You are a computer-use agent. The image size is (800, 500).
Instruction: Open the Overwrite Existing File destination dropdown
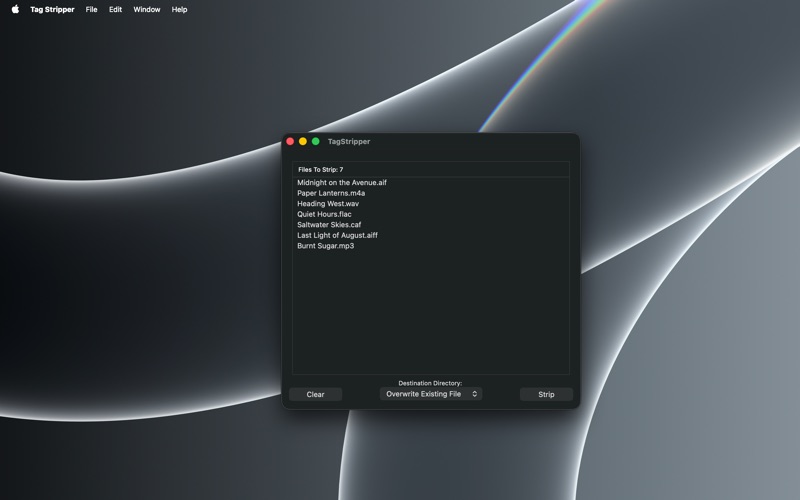pyautogui.click(x=431, y=394)
